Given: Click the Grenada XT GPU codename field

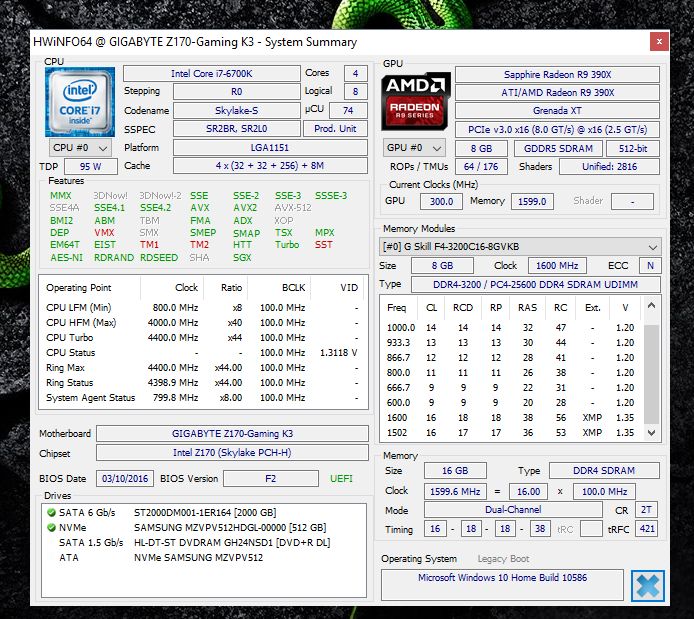Looking at the screenshot, I should pos(557,111).
